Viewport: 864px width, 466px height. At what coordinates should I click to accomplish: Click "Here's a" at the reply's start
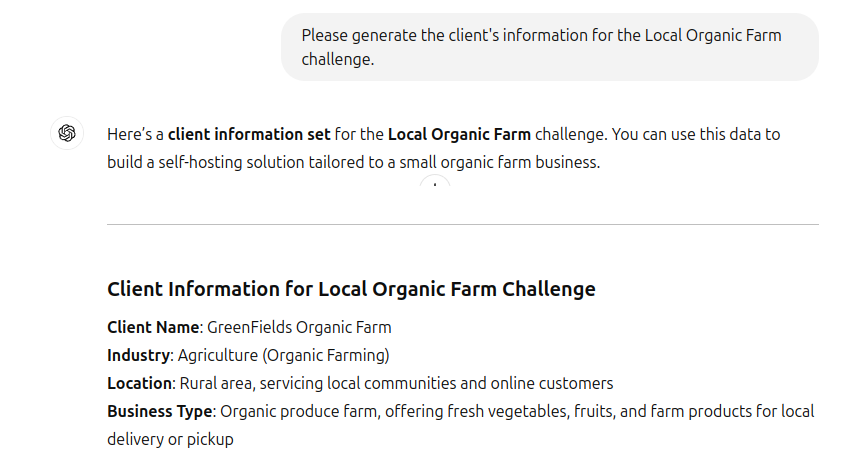pyautogui.click(x=135, y=134)
